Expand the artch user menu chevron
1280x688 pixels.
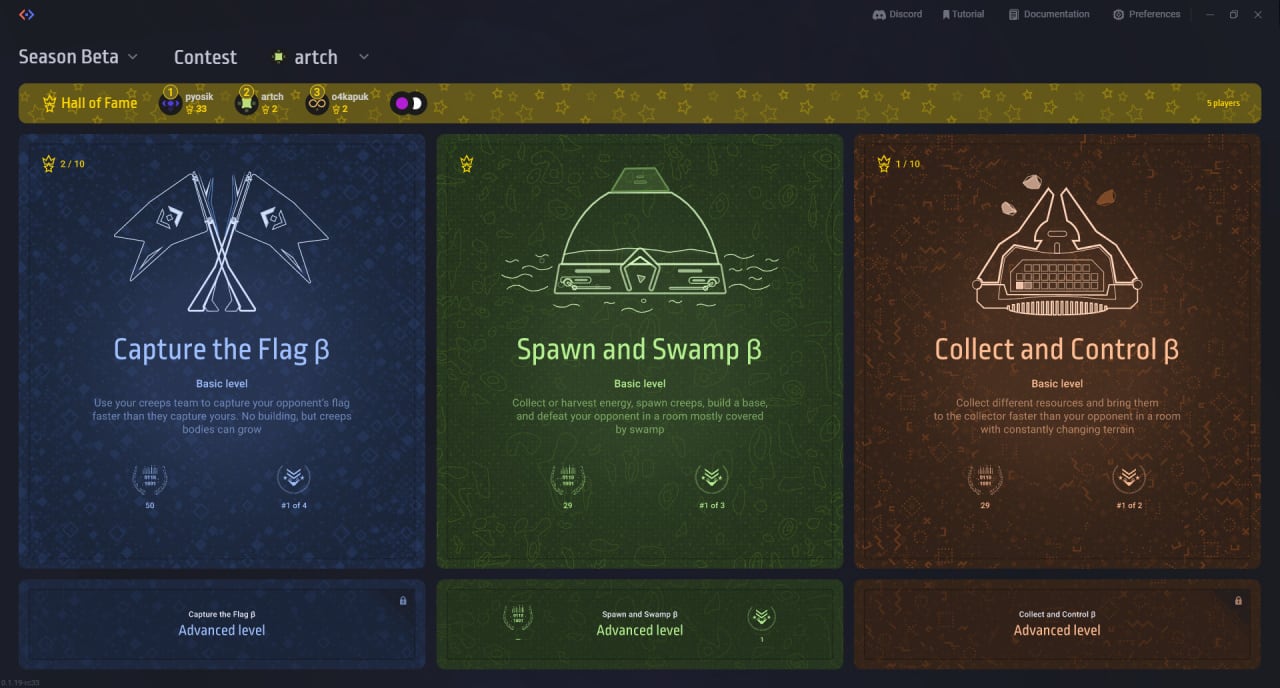click(x=364, y=57)
